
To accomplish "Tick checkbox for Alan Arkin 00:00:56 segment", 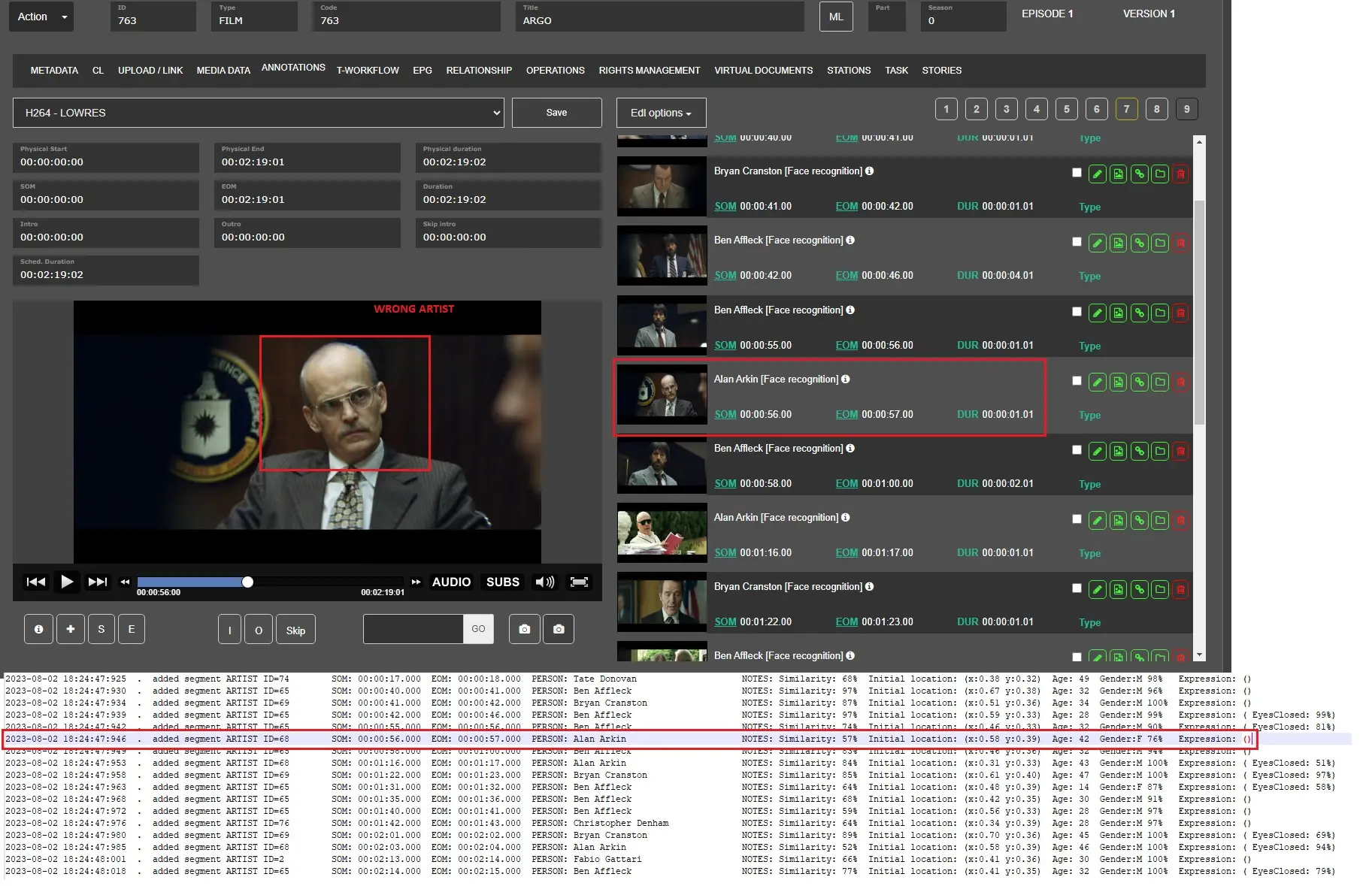I will 1077,381.
